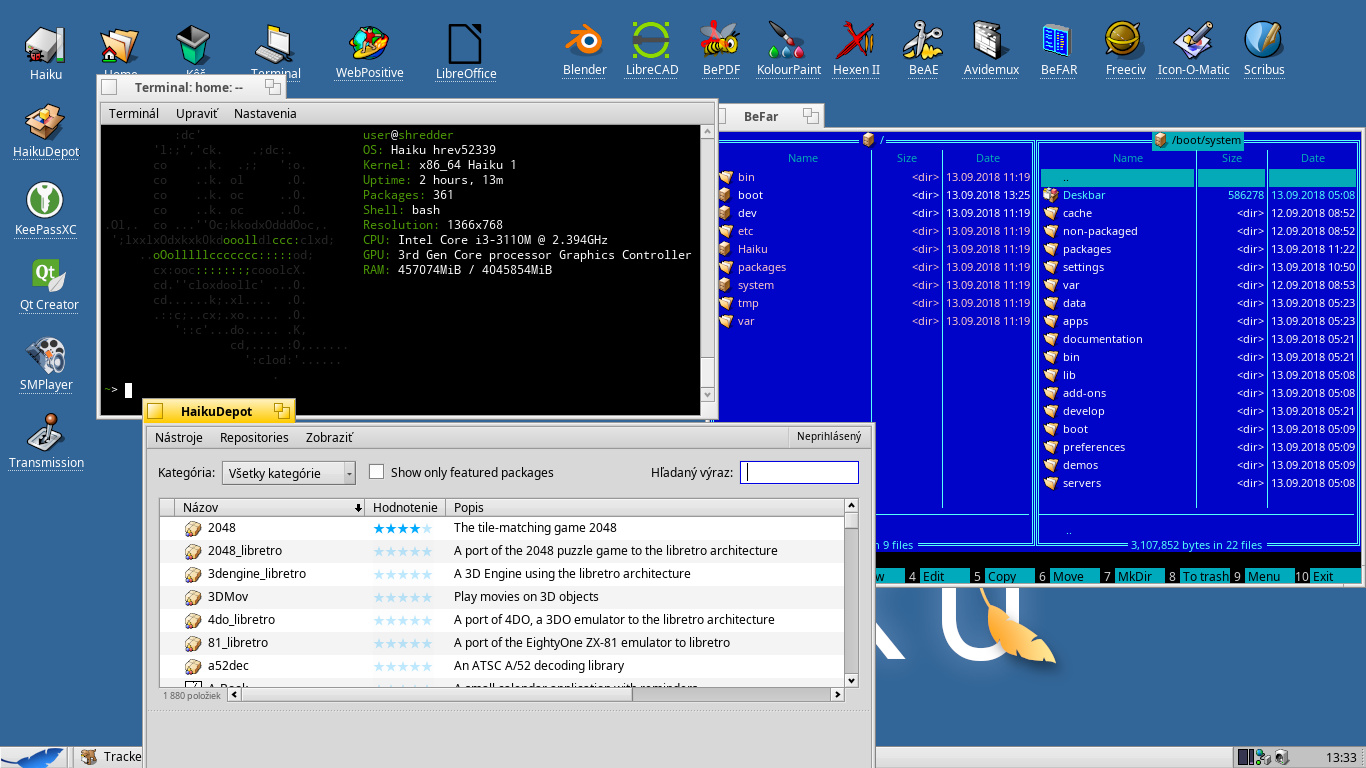Viewport: 1366px width, 768px height.
Task: Click the Neprihlásený login button
Action: pos(829,437)
